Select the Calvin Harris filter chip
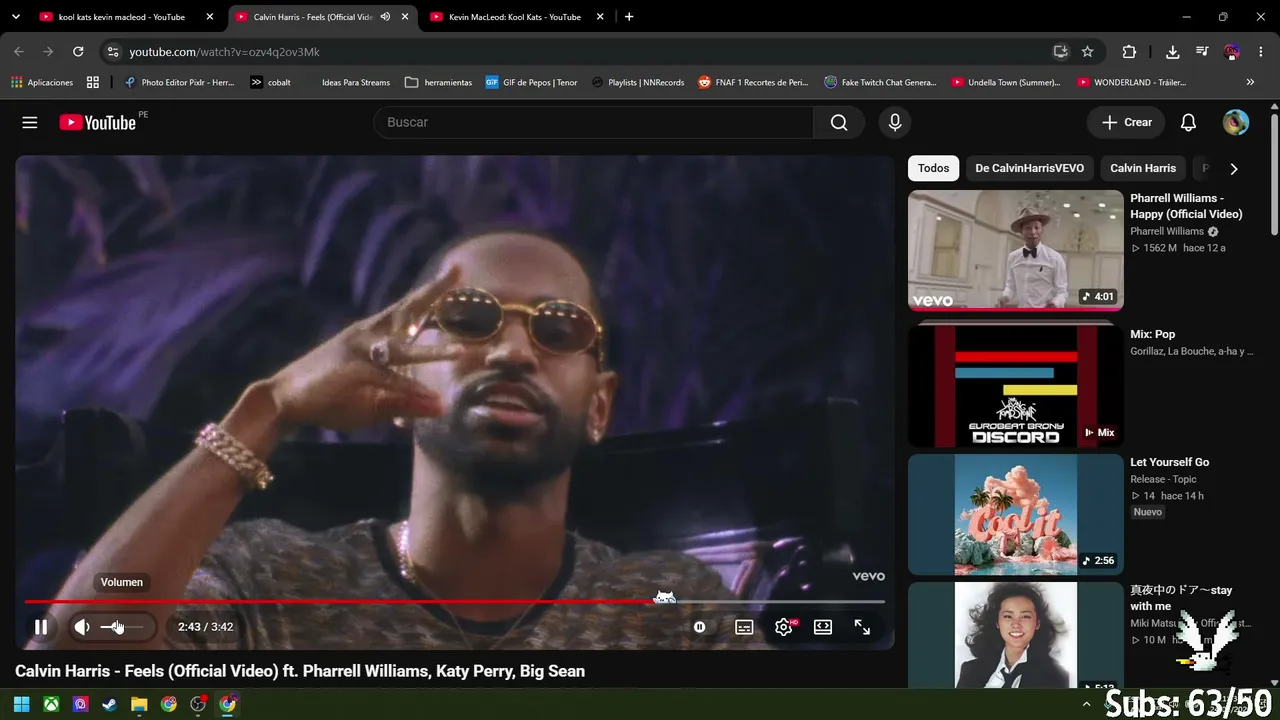The height and width of the screenshot is (720, 1280). [1143, 168]
